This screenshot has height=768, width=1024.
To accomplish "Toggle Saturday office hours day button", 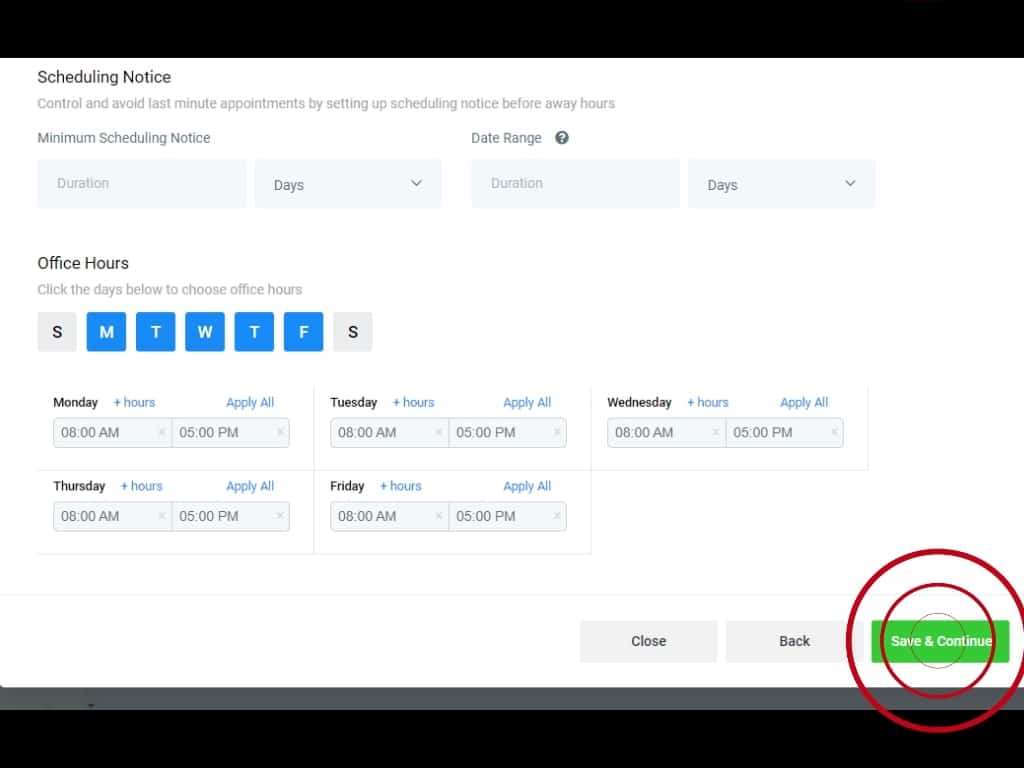I will pos(353,332).
